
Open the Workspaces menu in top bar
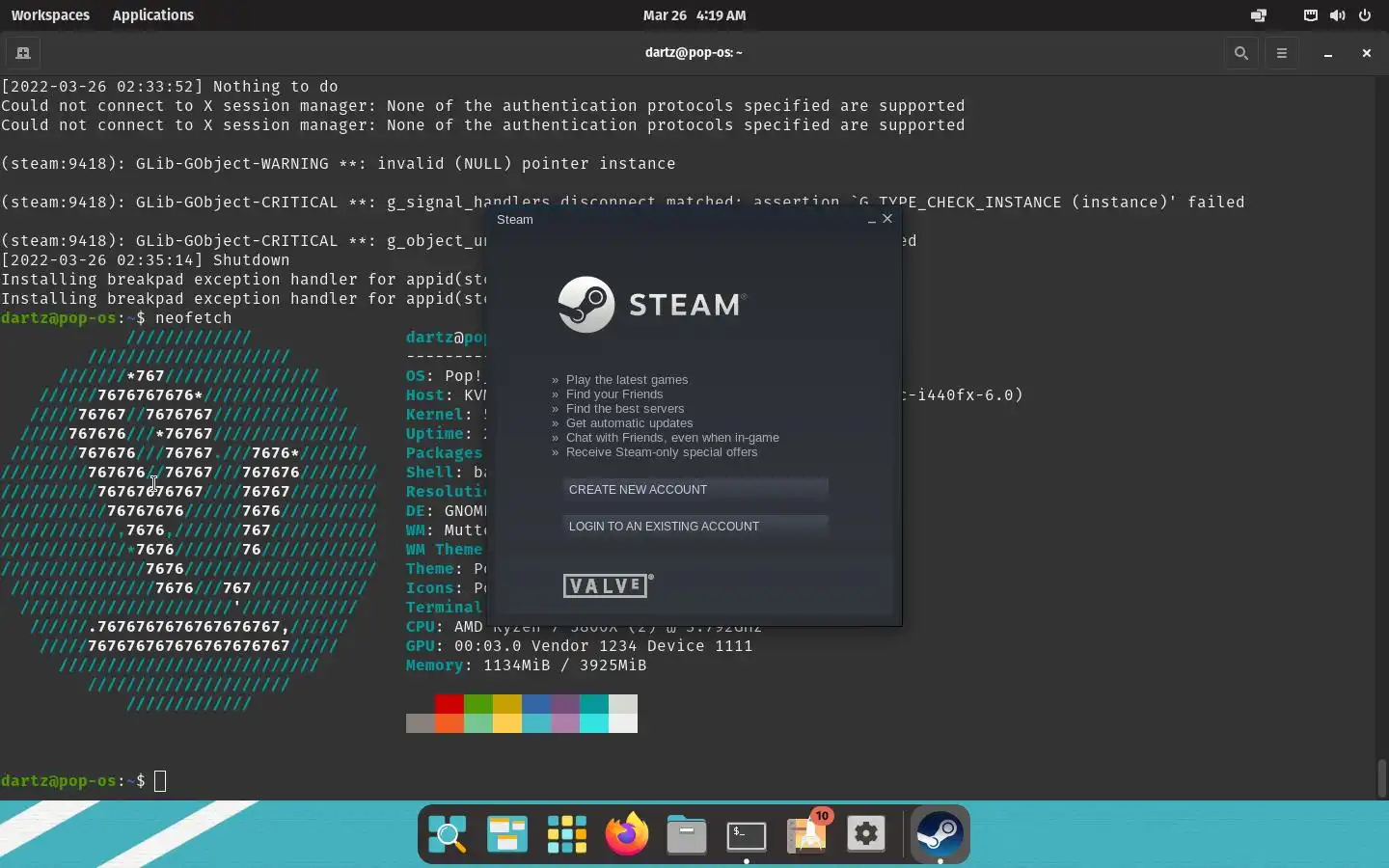coord(50,15)
